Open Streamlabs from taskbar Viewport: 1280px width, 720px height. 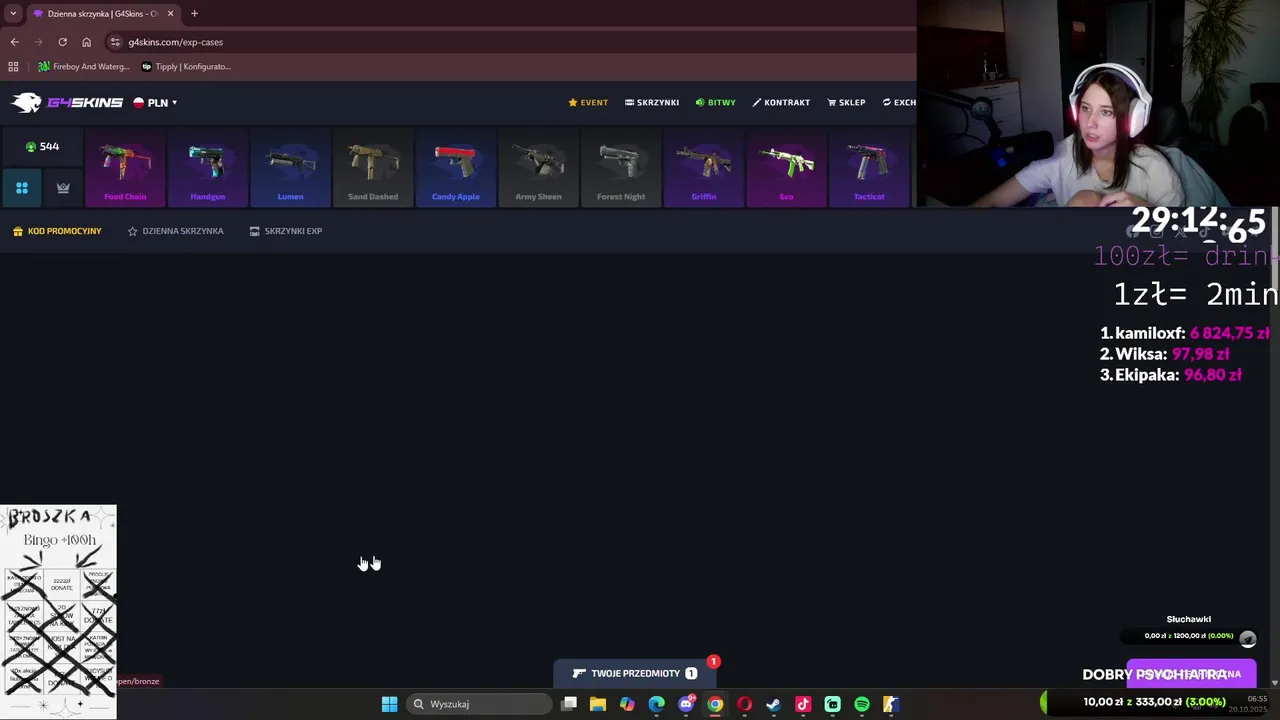832,704
